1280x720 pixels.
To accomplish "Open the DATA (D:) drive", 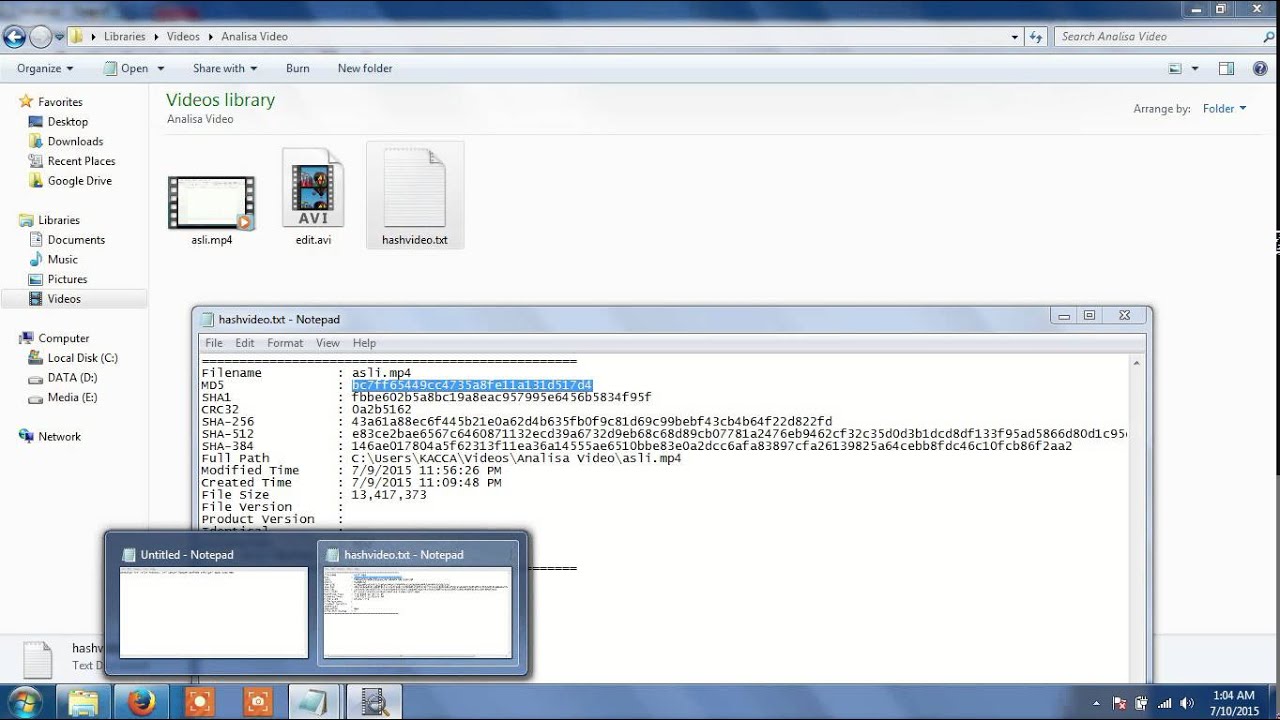I will (x=72, y=378).
